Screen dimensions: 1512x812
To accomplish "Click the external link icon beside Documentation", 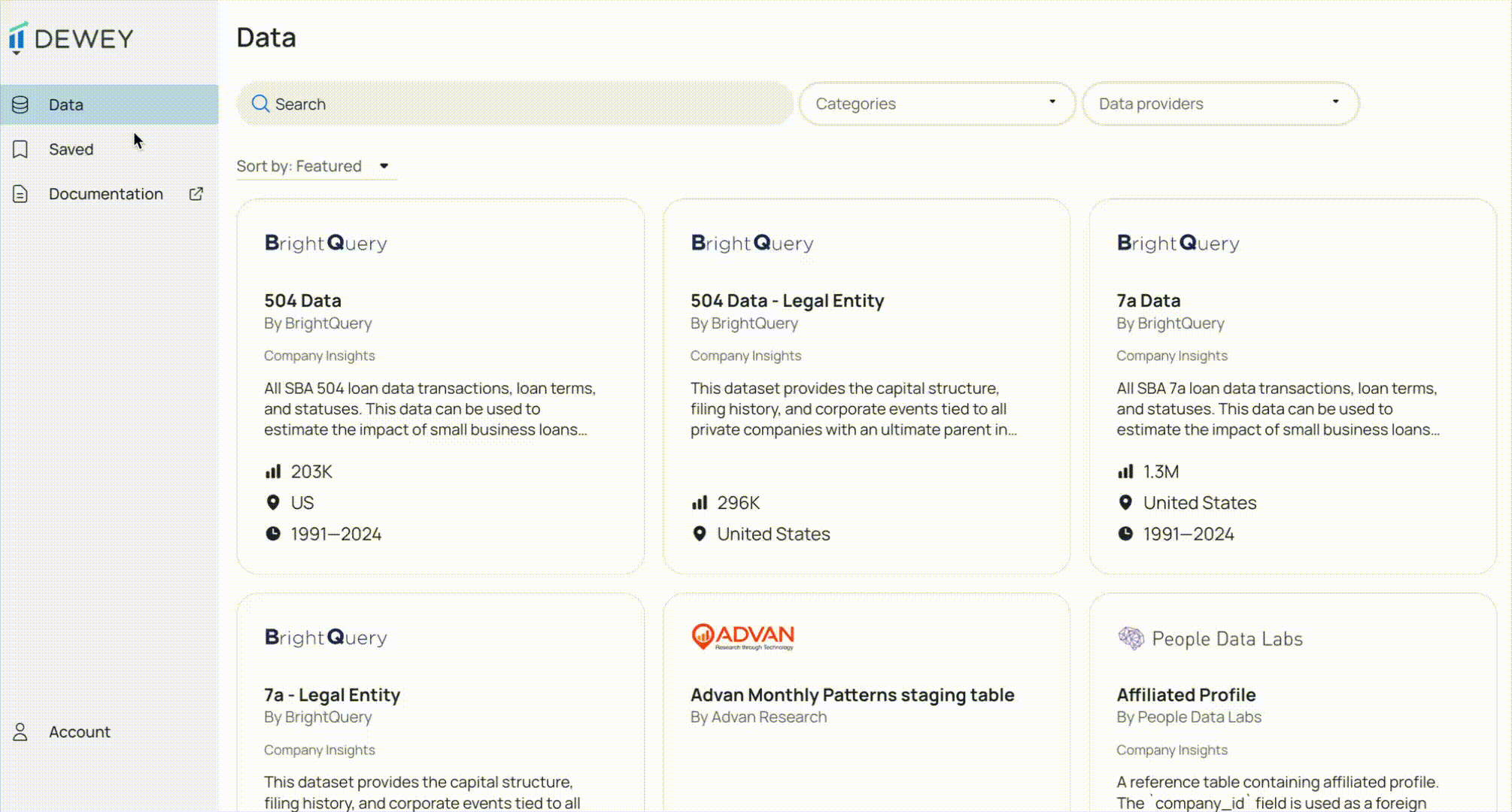I will click(x=196, y=194).
